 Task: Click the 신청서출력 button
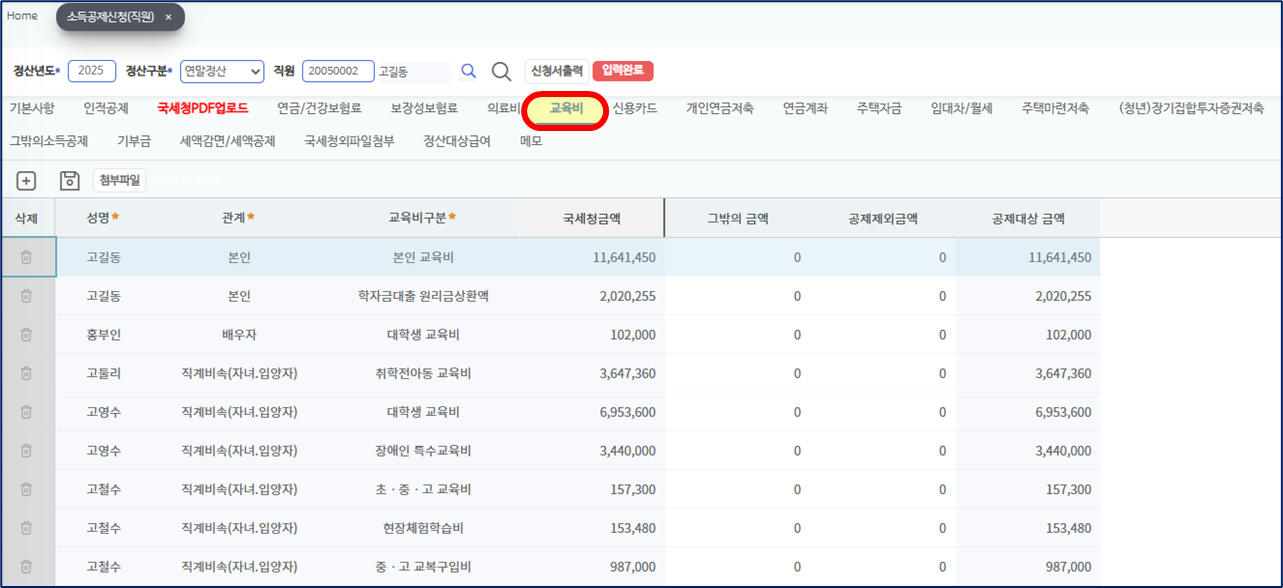click(x=557, y=71)
